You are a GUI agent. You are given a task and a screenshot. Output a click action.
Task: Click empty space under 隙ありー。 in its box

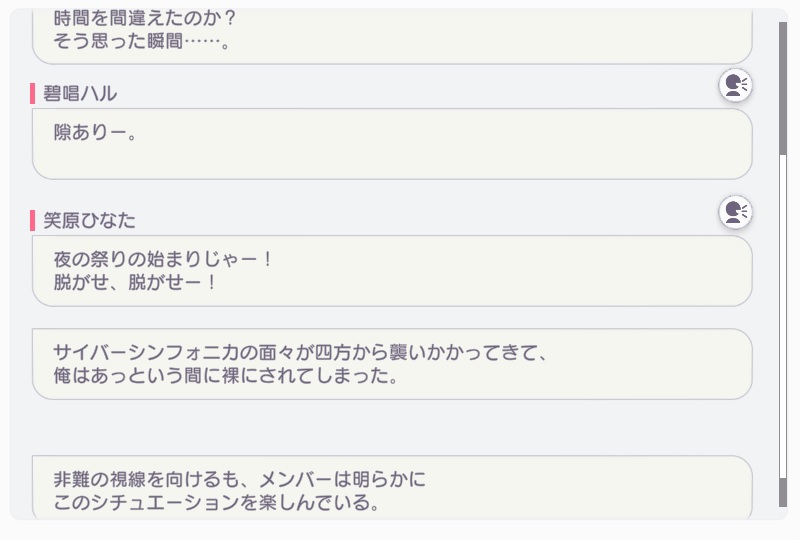(390, 160)
